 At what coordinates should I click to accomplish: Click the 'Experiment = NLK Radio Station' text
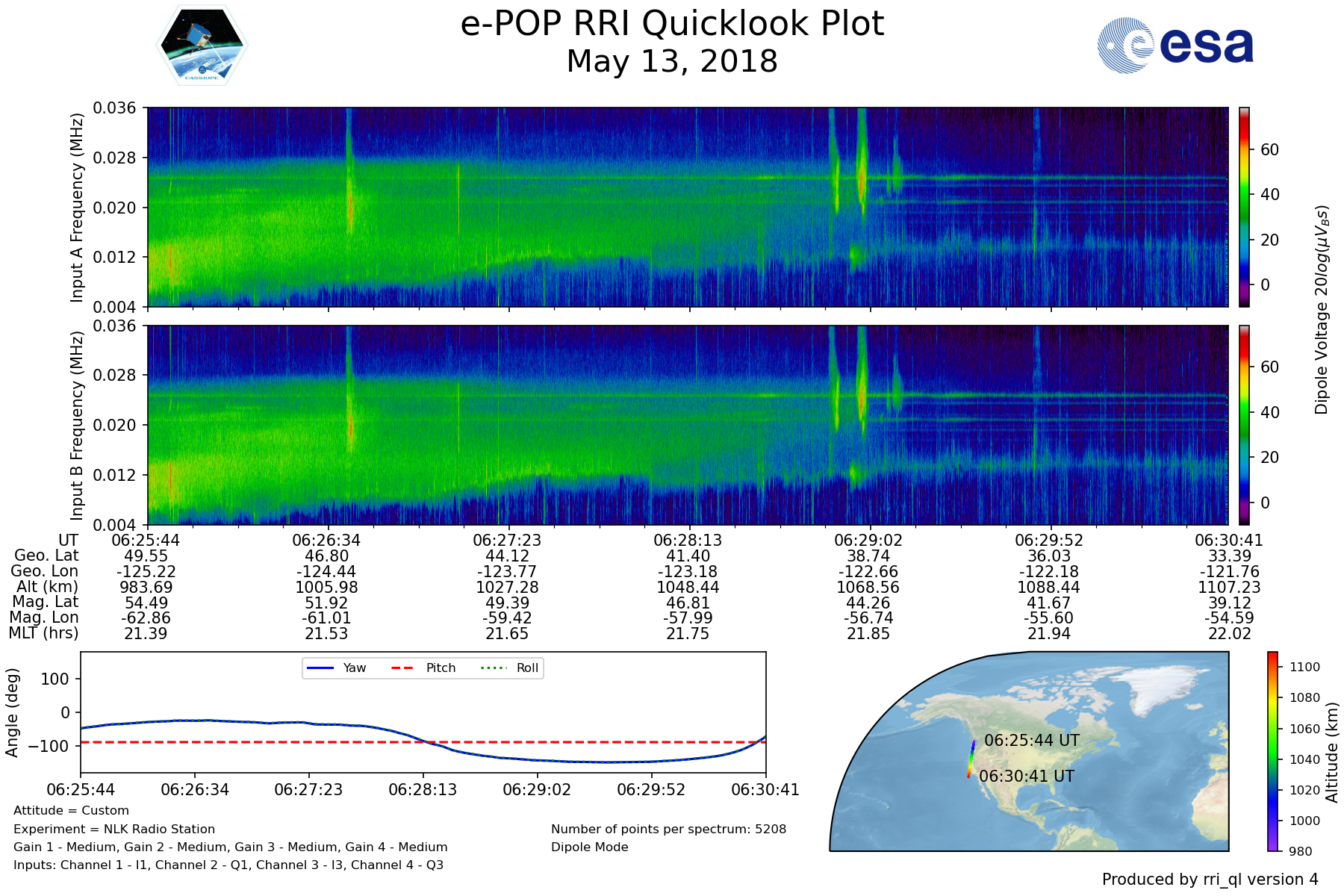114,829
